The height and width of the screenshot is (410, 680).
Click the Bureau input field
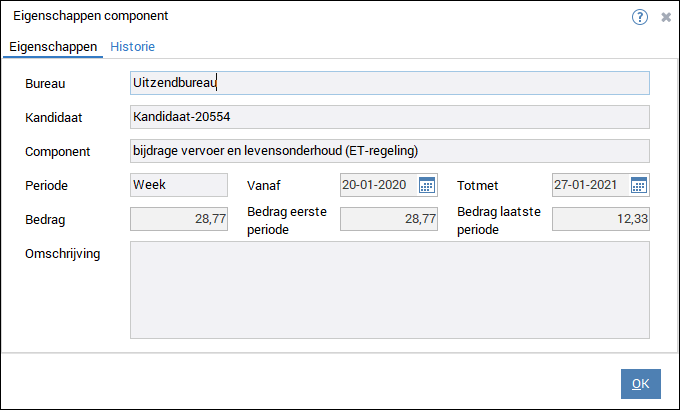[389, 83]
